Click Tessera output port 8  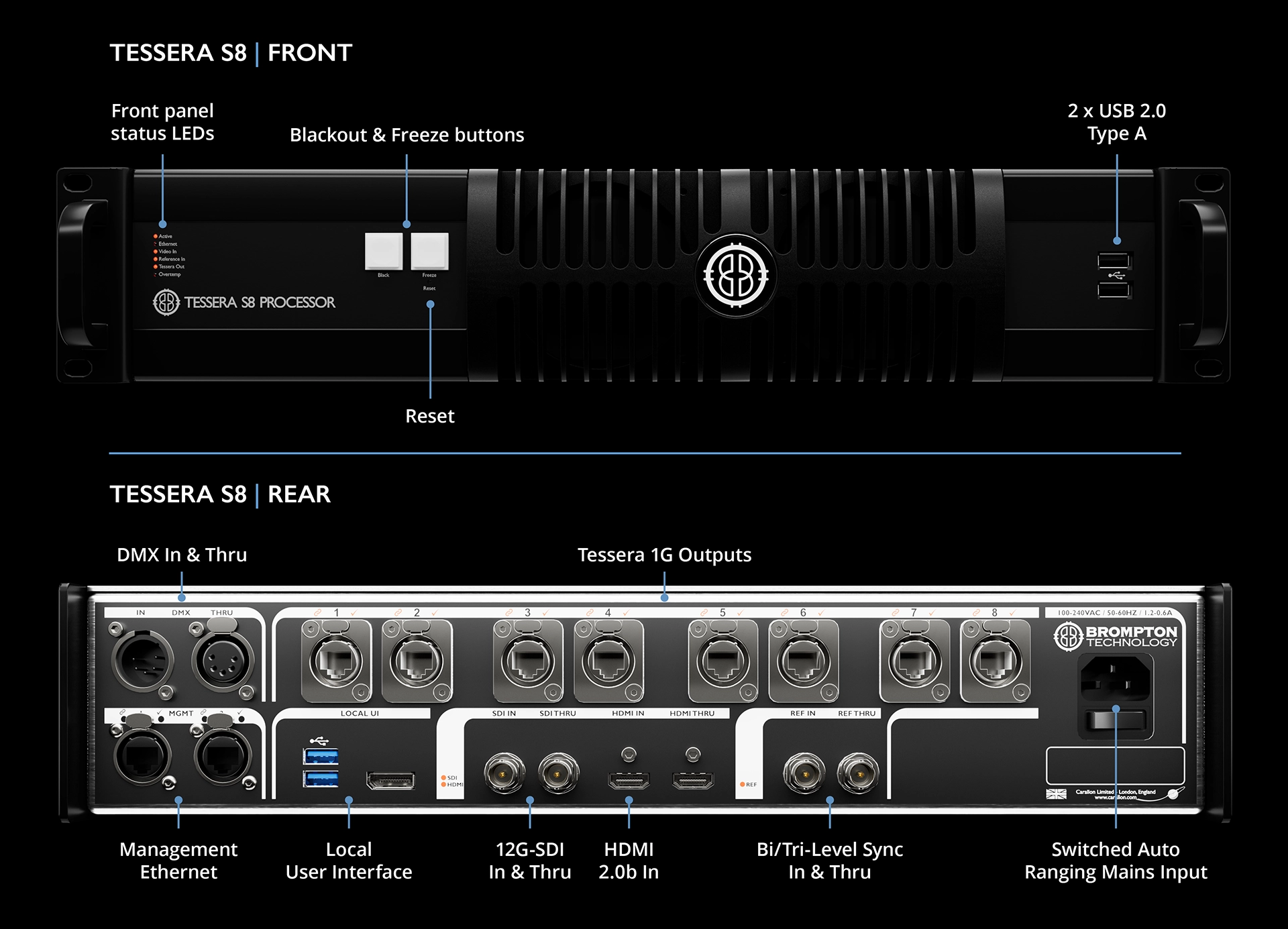tap(995, 661)
